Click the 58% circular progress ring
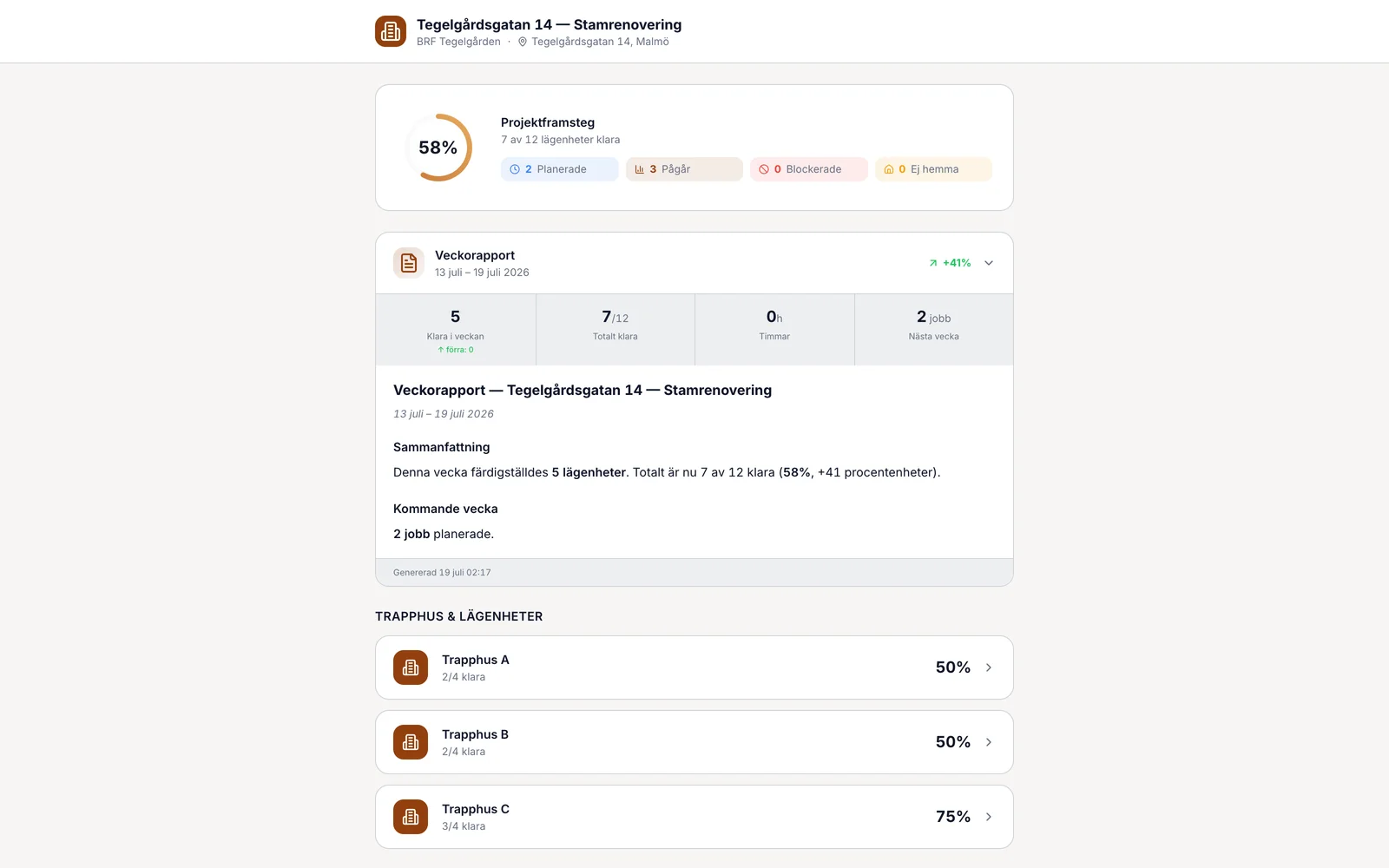This screenshot has width=1389, height=868. coord(438,148)
